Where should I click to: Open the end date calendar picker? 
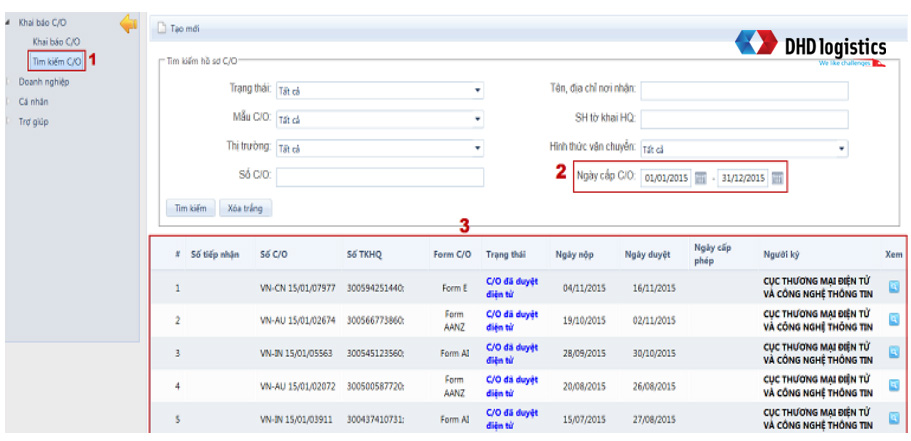click(777, 178)
